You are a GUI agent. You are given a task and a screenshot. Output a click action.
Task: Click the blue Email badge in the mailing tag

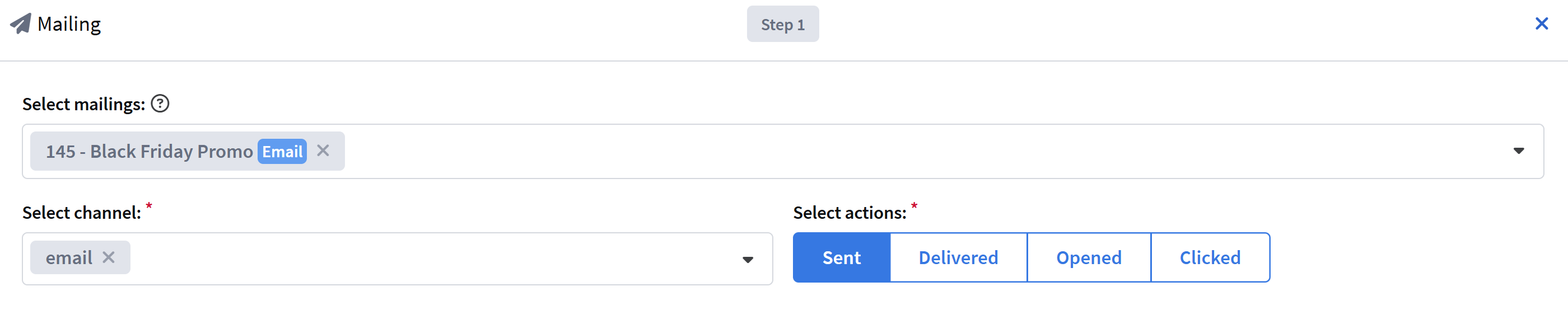(282, 151)
